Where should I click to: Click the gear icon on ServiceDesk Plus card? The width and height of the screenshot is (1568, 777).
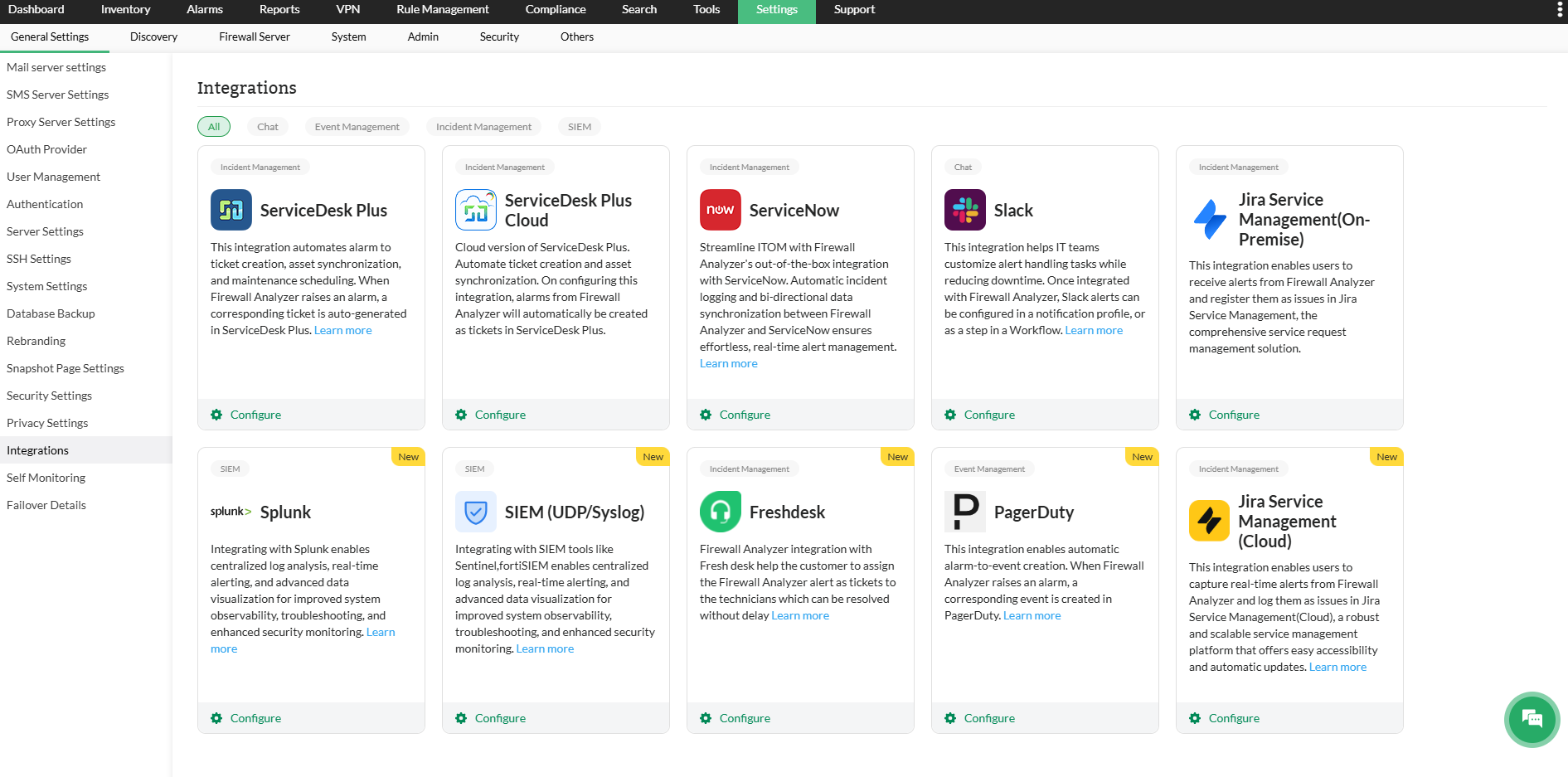(x=216, y=415)
